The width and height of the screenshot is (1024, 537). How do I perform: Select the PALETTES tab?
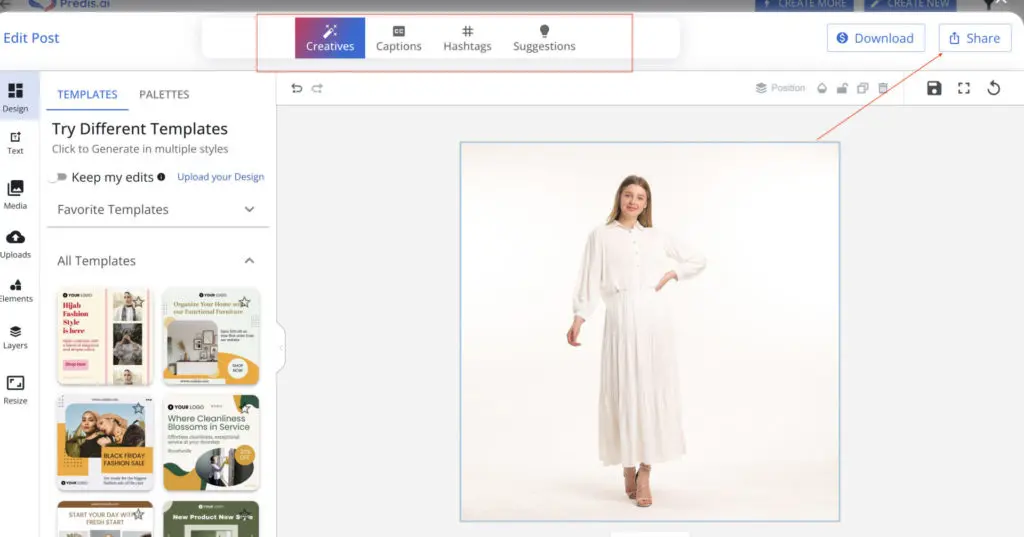point(164,95)
